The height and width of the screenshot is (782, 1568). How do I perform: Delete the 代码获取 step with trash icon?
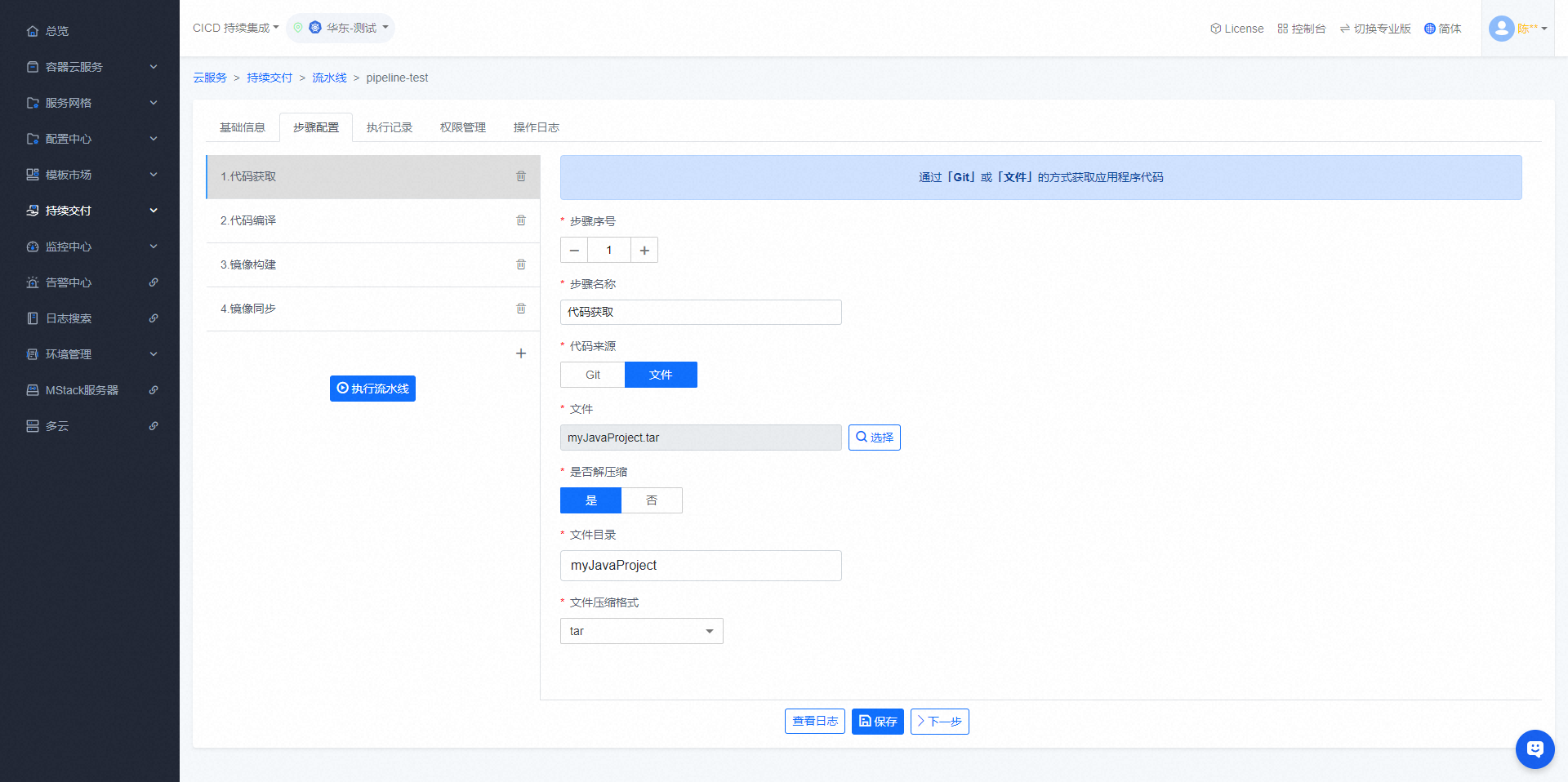(521, 176)
